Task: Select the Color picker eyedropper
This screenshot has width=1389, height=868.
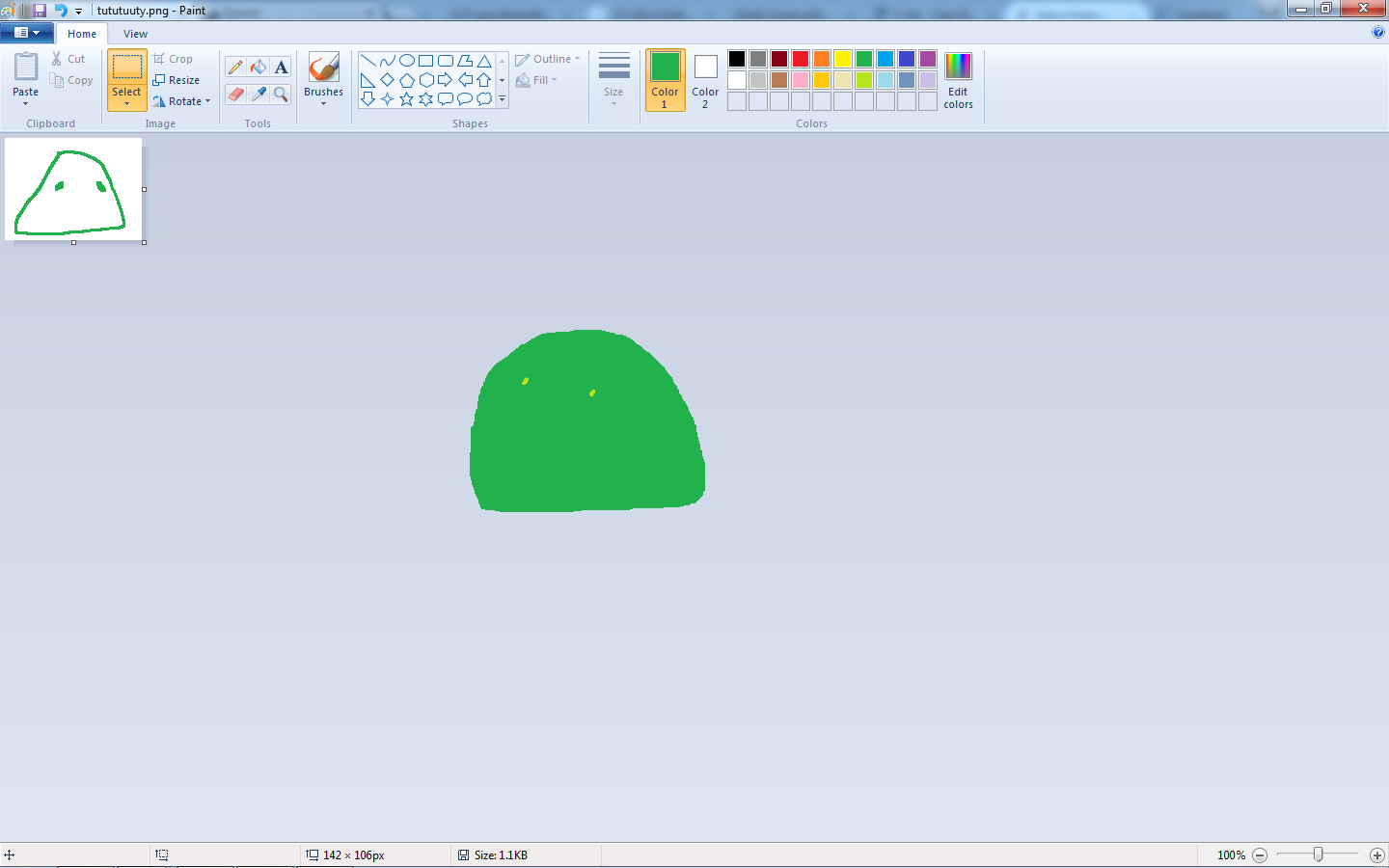Action: (259, 94)
